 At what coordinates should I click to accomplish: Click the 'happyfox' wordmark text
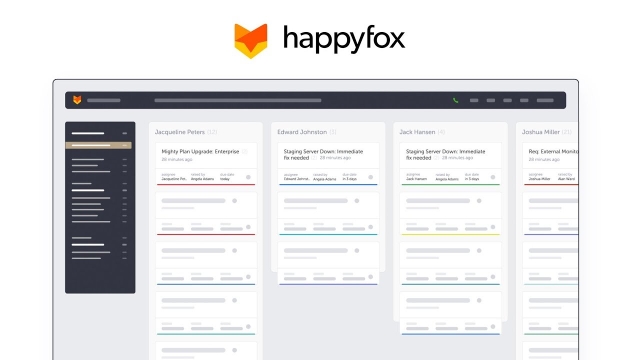(x=344, y=40)
